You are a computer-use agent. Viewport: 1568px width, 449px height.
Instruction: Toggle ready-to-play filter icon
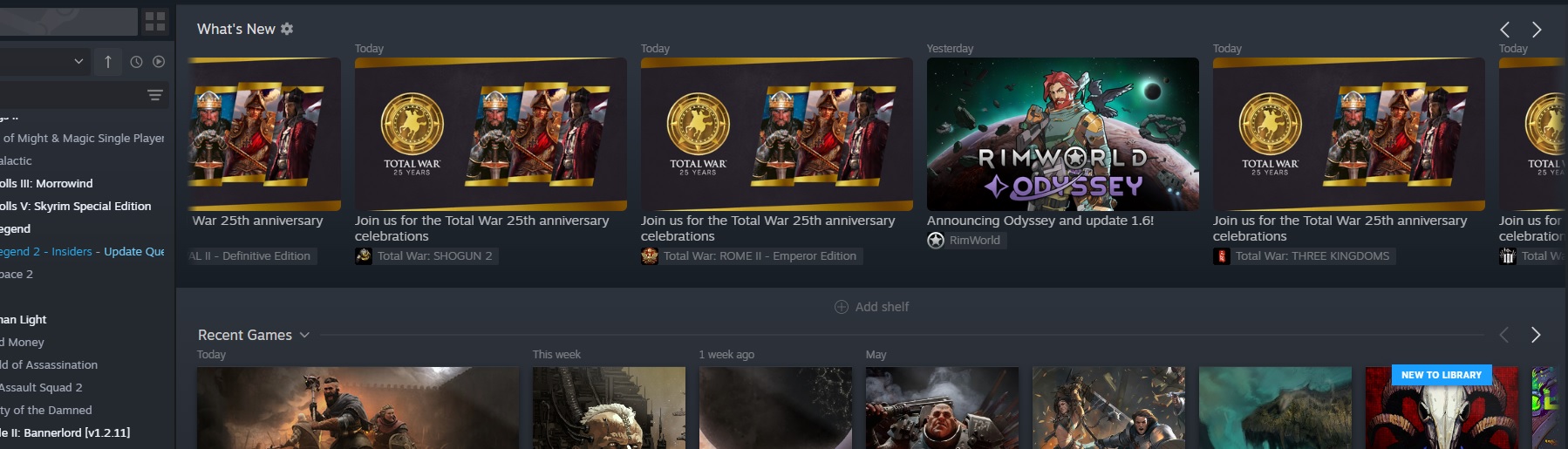click(x=159, y=62)
